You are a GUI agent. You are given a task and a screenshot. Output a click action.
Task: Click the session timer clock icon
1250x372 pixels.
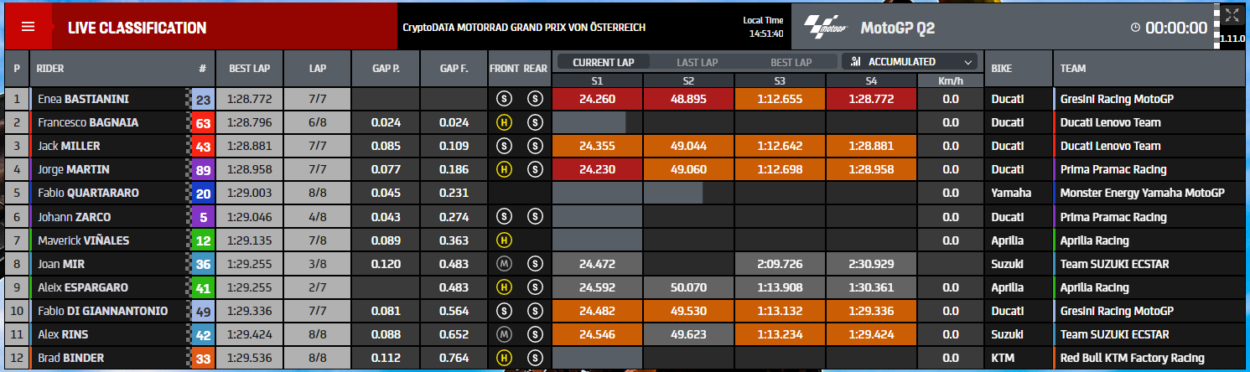pyautogui.click(x=1136, y=28)
